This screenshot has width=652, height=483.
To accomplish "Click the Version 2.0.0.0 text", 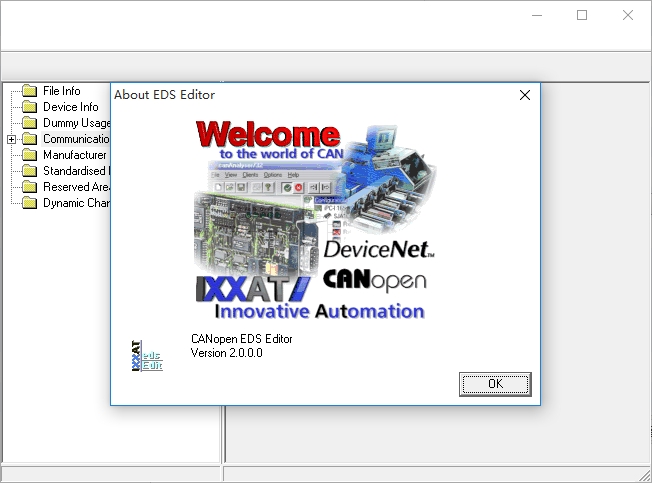I will [x=227, y=353].
